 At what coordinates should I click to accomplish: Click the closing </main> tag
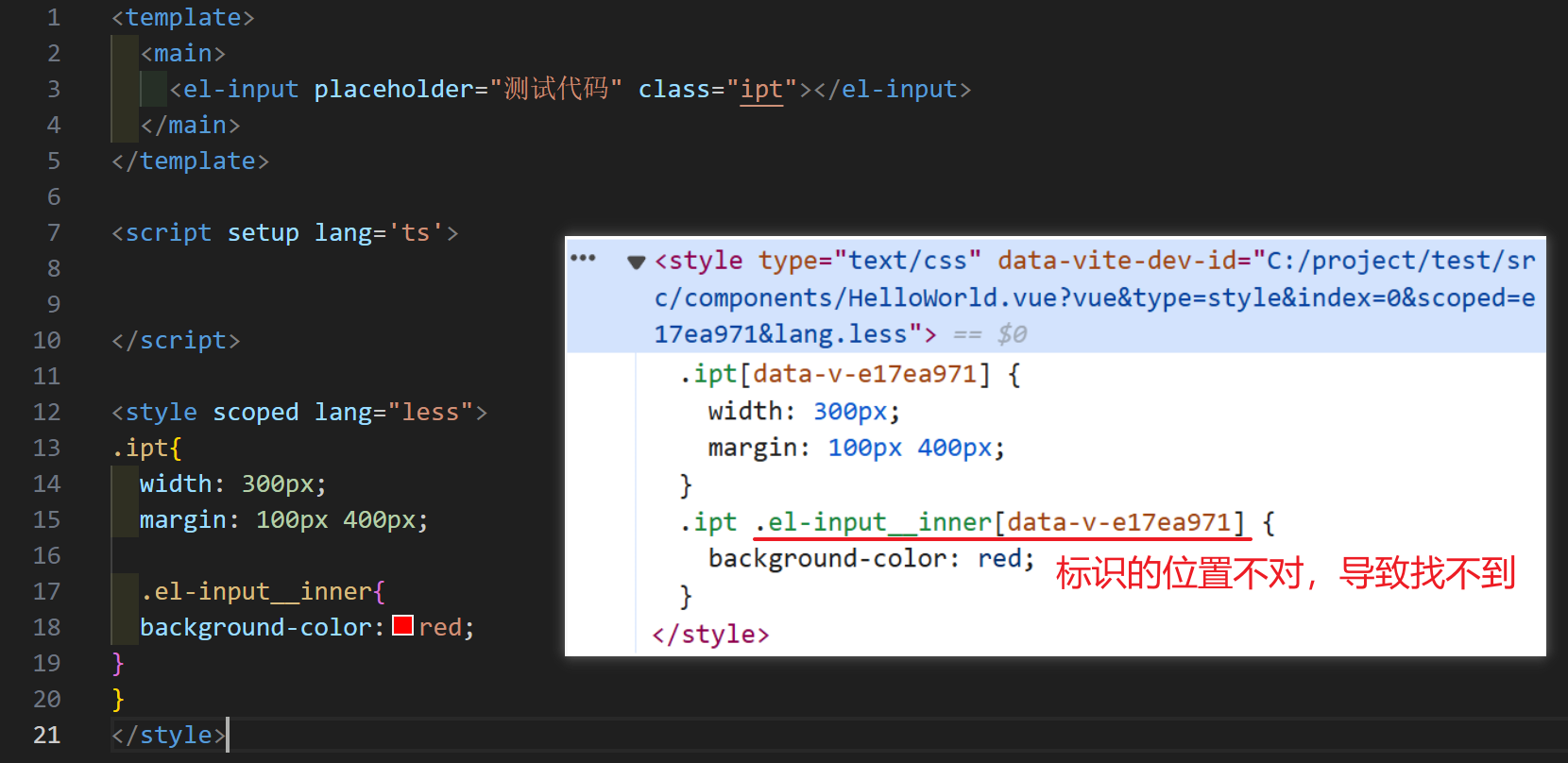click(x=190, y=126)
